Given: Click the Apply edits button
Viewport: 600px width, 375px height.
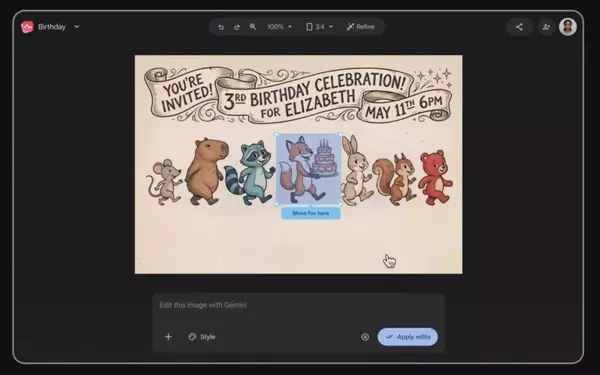Looking at the screenshot, I should (408, 337).
